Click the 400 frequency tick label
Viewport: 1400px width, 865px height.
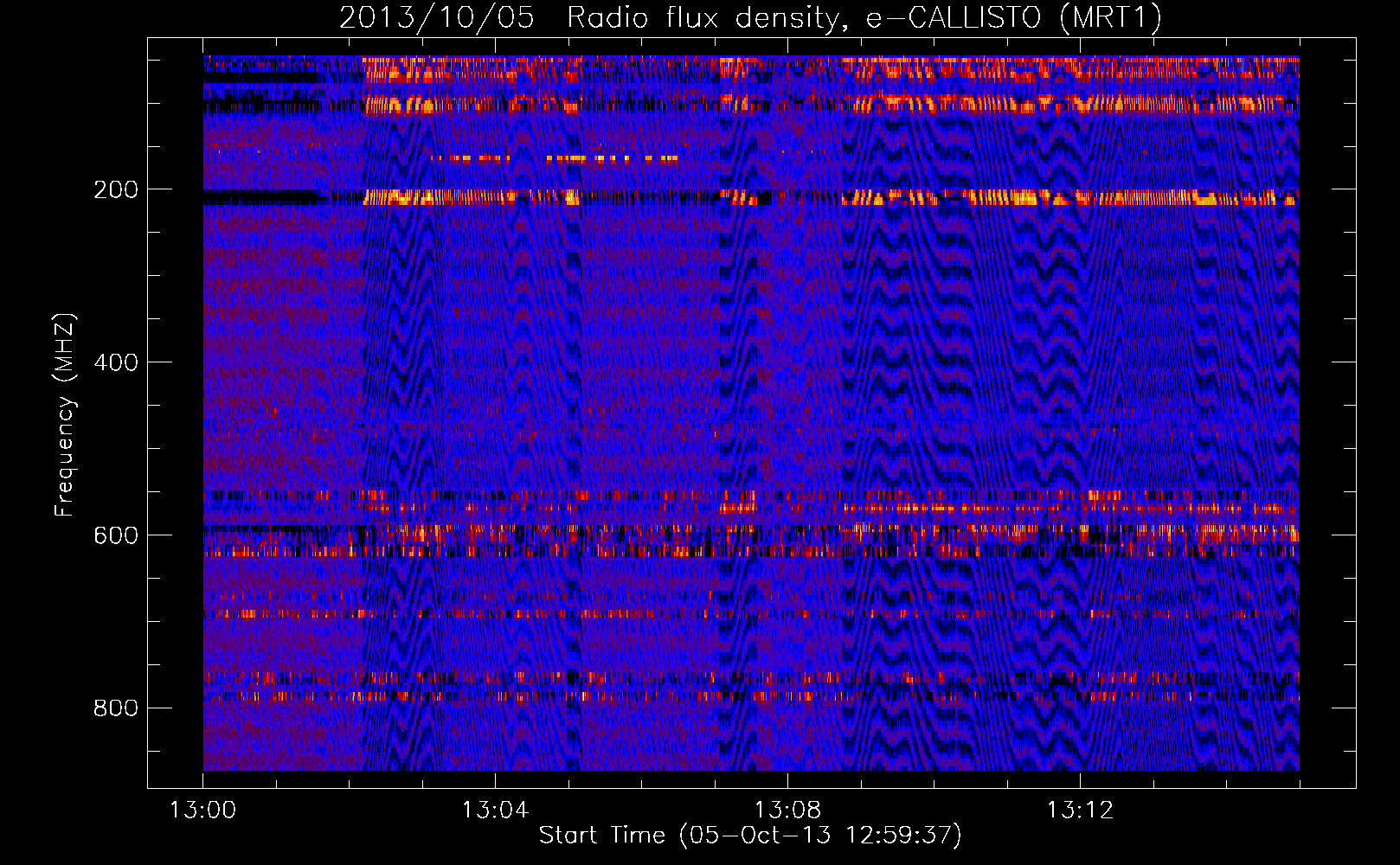[x=116, y=362]
